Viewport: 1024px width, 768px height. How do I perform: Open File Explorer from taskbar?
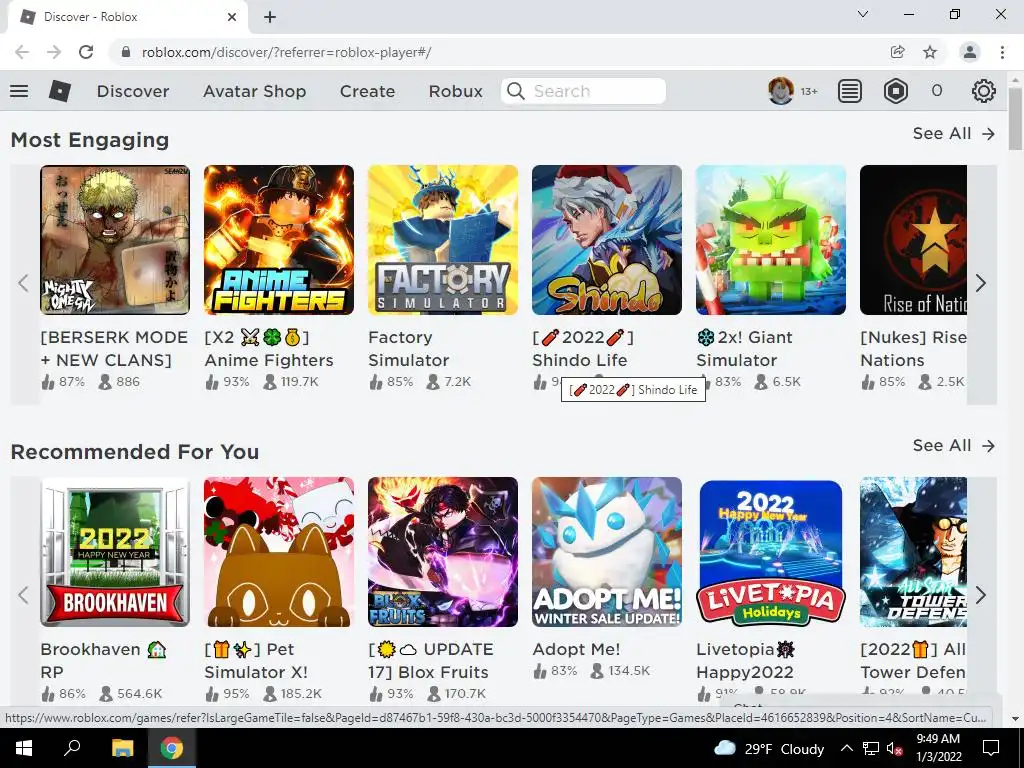click(122, 748)
